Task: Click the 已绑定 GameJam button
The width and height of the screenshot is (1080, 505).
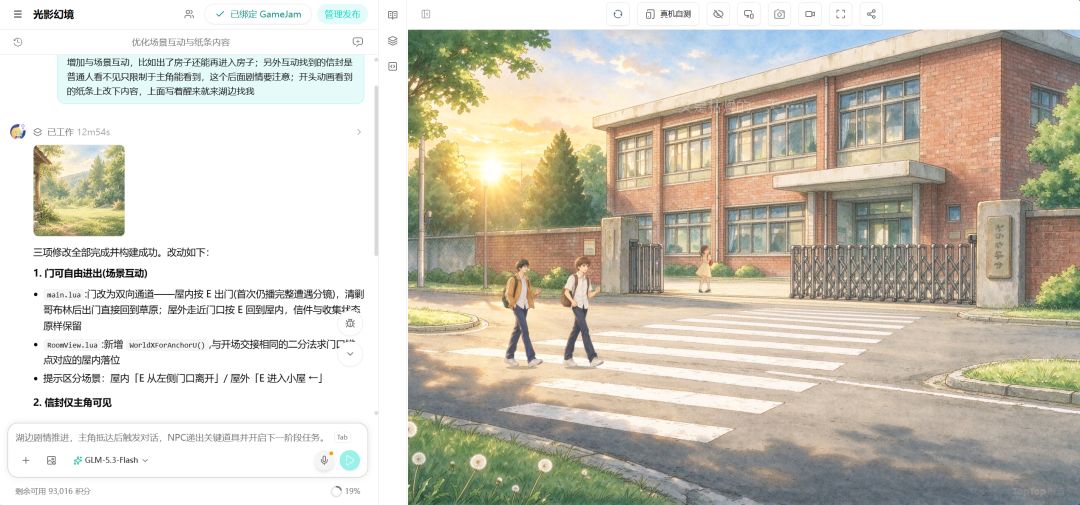Action: point(258,14)
